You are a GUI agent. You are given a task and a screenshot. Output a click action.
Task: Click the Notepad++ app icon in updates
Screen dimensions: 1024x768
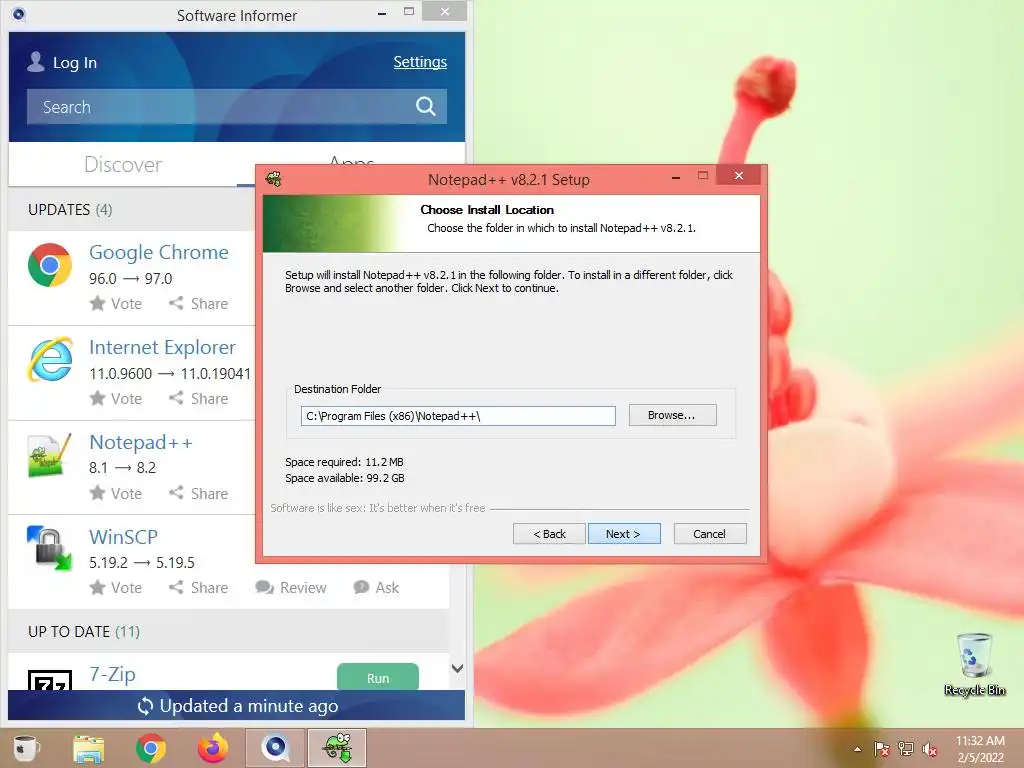click(x=50, y=455)
